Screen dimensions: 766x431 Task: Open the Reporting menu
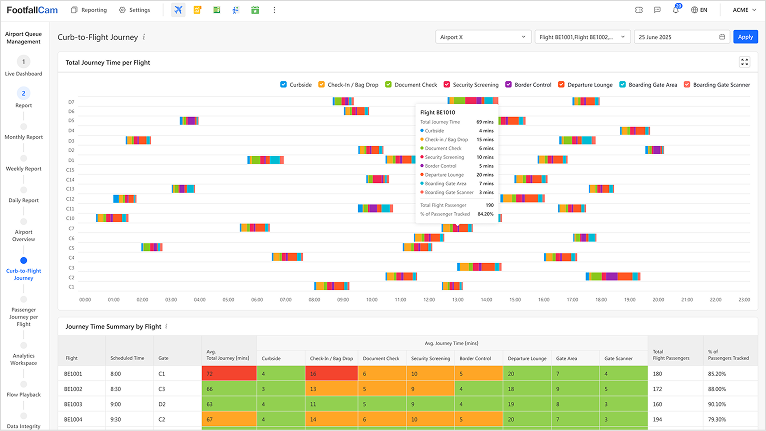coord(89,10)
